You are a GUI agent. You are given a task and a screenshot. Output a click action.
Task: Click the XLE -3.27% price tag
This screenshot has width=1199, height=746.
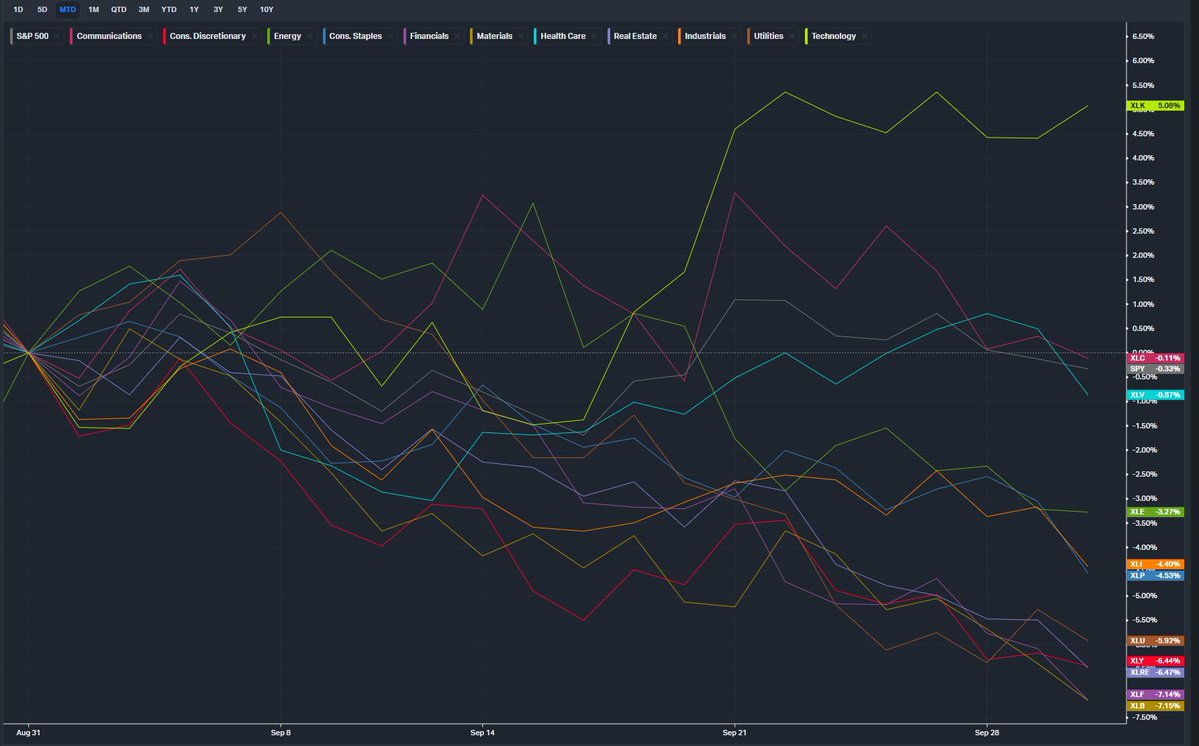(1155, 512)
